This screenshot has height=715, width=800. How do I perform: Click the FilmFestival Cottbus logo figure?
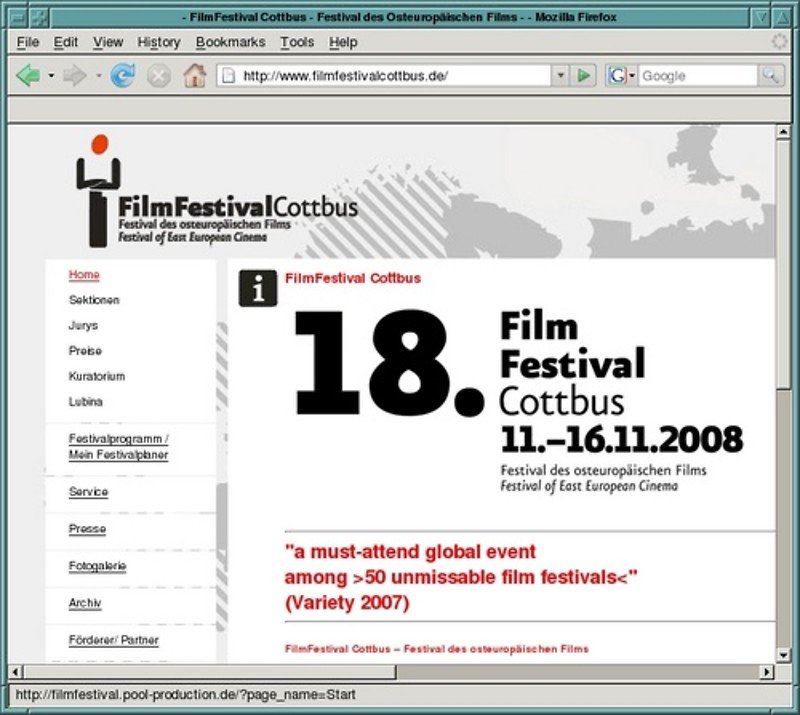(98, 191)
